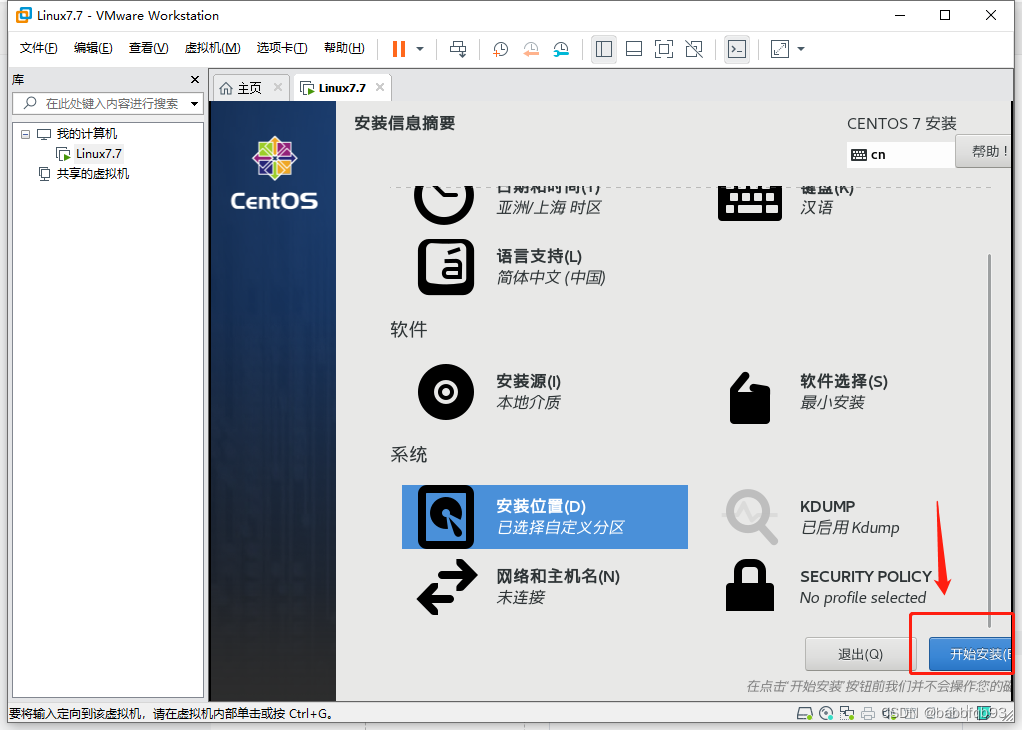The width and height of the screenshot is (1022, 730).
Task: Collapse the 我的计算机 tree node
Action: click(25, 134)
